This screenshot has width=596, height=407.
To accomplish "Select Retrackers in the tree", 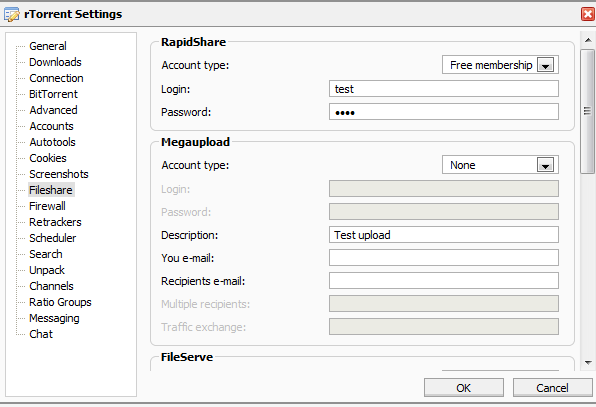I will pyautogui.click(x=55, y=222).
